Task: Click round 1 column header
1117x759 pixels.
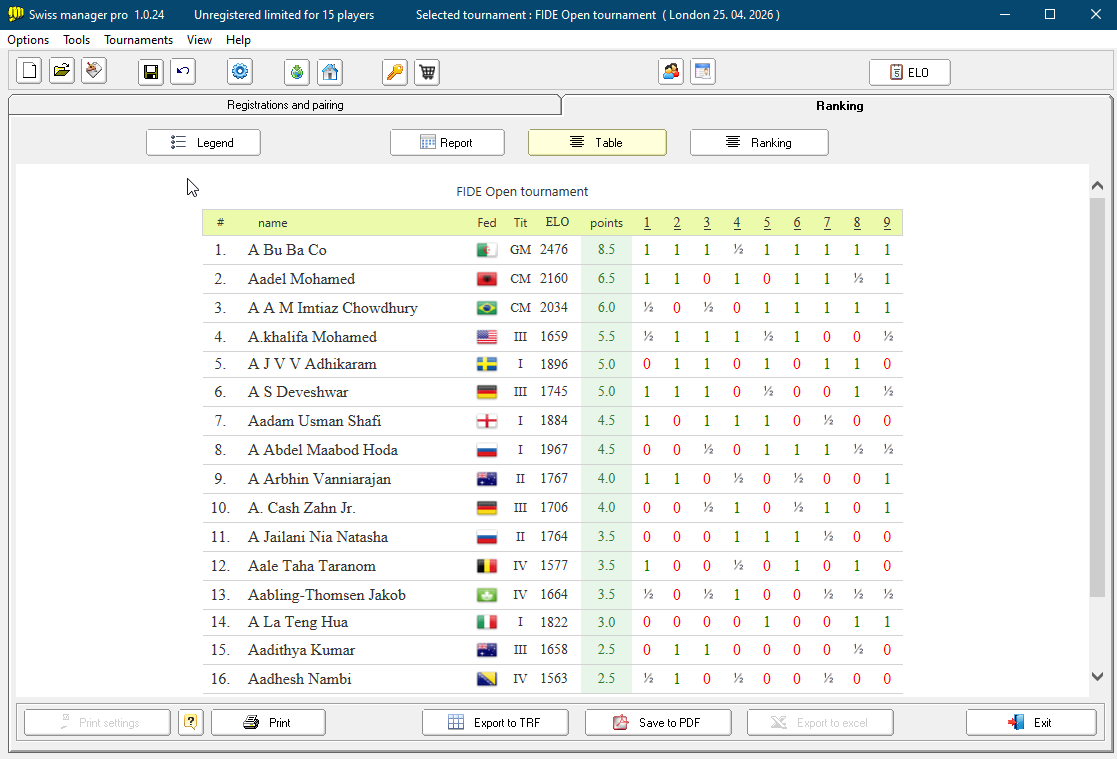Action: pyautogui.click(x=647, y=222)
